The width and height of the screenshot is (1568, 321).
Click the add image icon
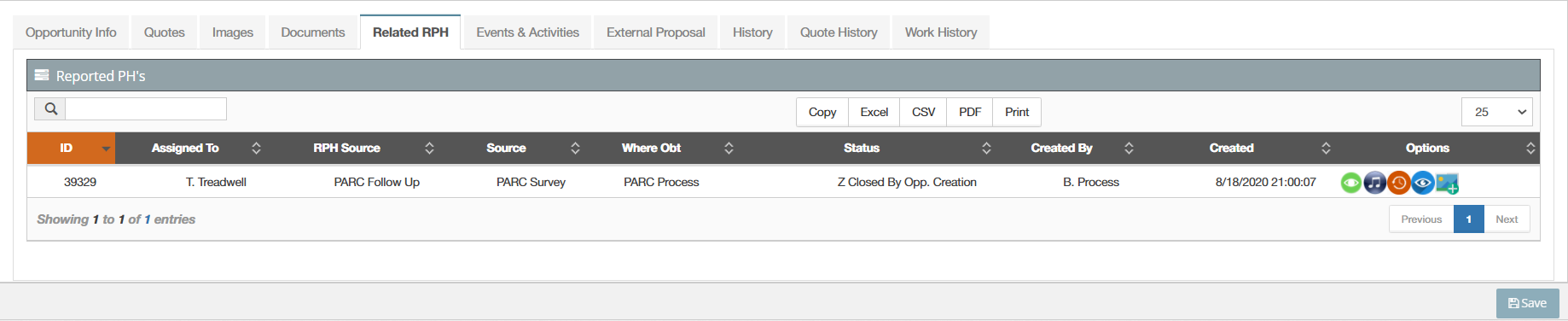point(1448,183)
